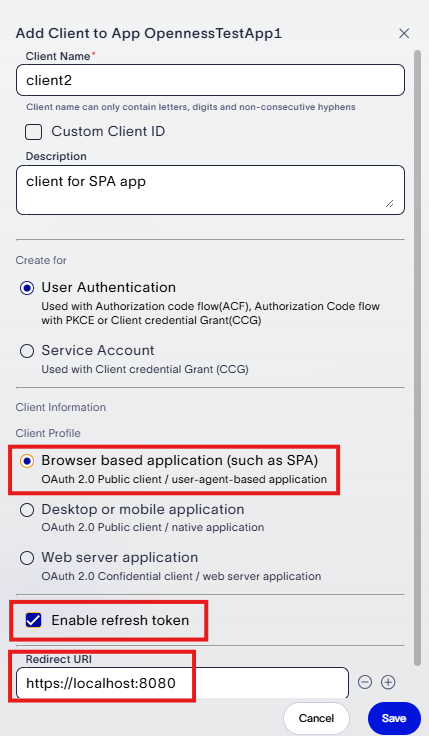The width and height of the screenshot is (429, 736).
Task: Choose Browser based application client profile
Action: 27,461
